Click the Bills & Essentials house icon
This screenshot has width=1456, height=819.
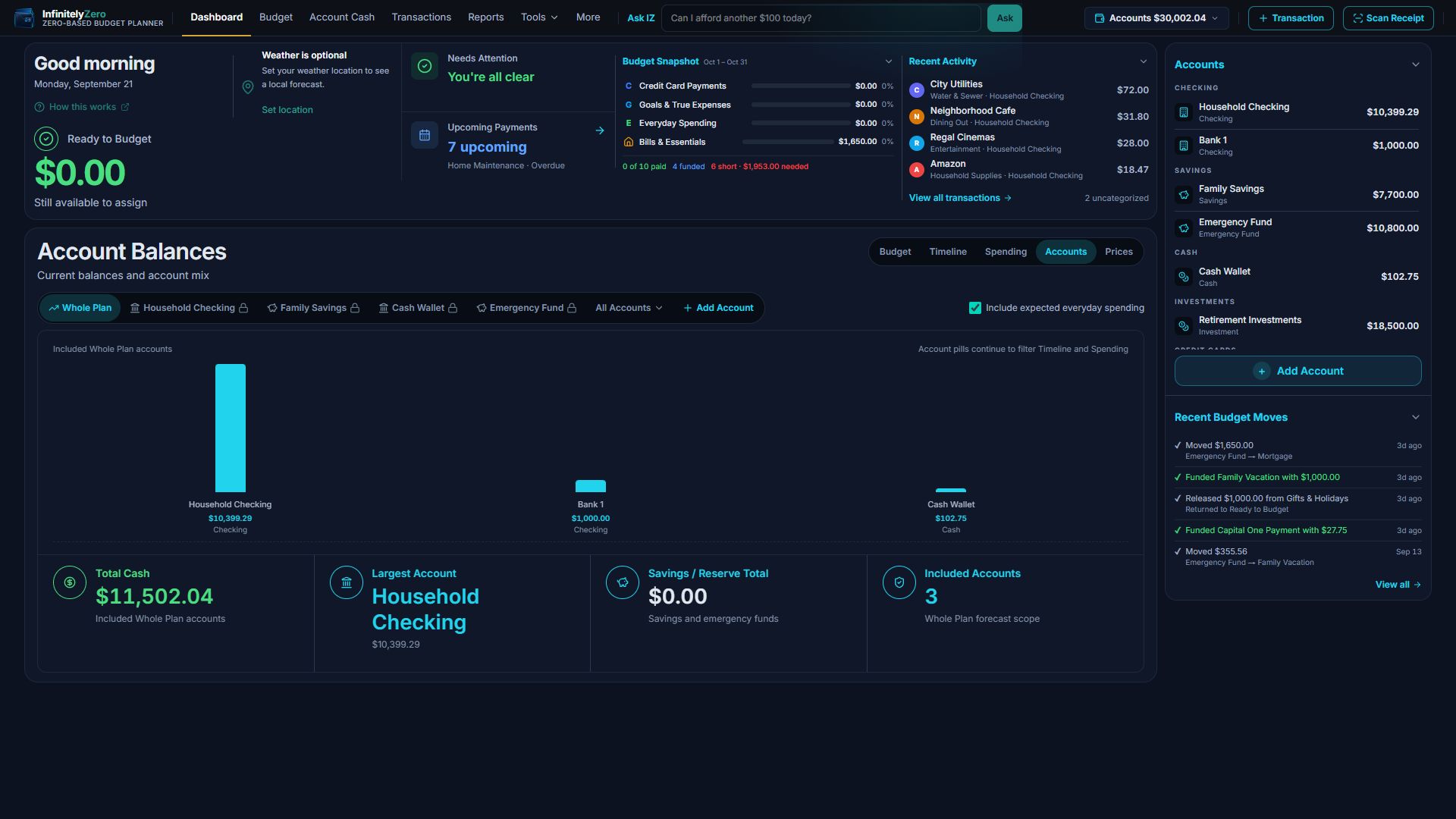629,142
